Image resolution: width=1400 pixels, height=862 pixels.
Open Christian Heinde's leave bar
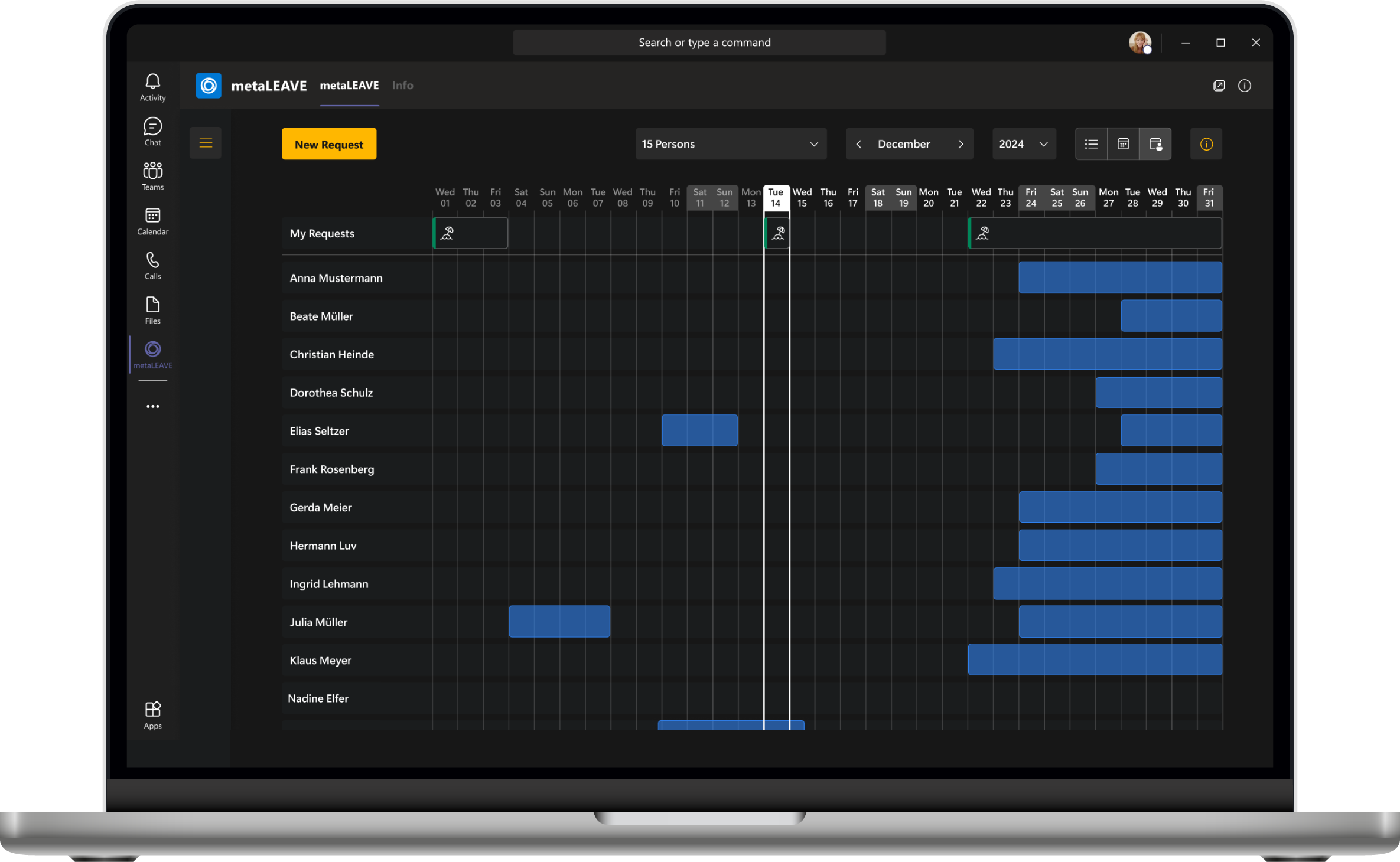pyautogui.click(x=1108, y=354)
